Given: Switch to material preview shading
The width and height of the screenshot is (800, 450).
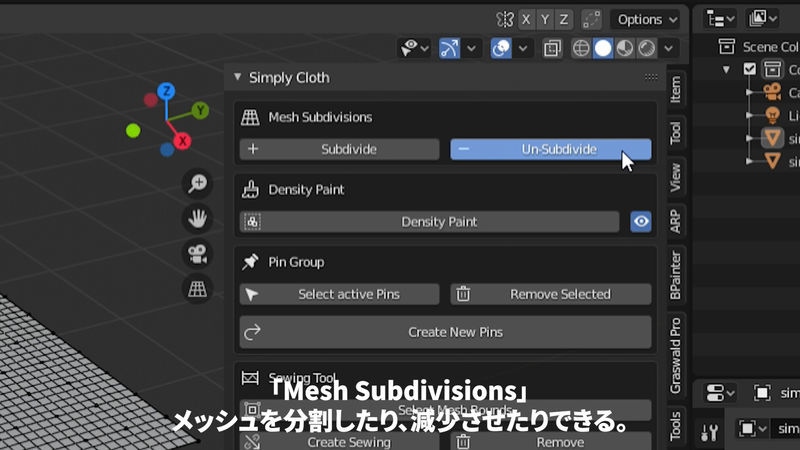Looking at the screenshot, I should coord(625,48).
